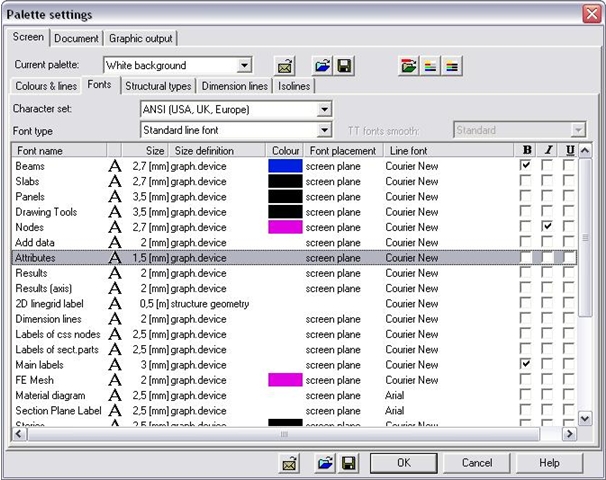Click the font 'A' icon for Main labels
The width and height of the screenshot is (606, 480).
114,365
